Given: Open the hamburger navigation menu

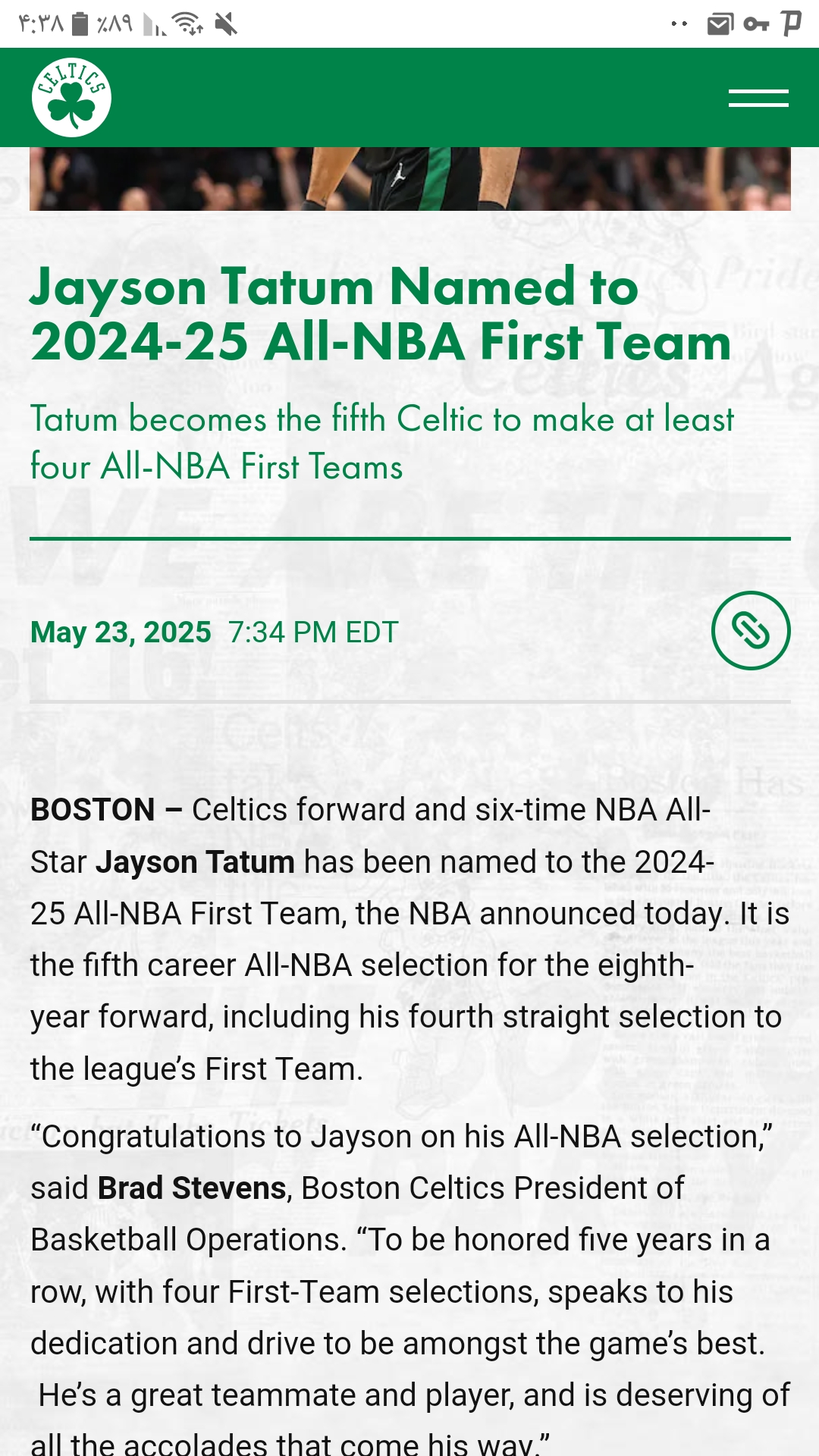Looking at the screenshot, I should (x=758, y=98).
